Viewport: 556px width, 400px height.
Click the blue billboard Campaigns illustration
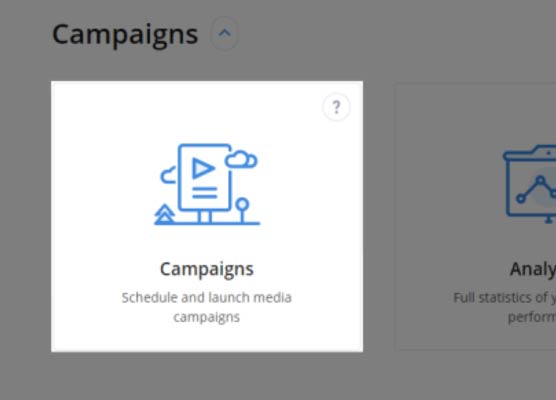tap(207, 184)
